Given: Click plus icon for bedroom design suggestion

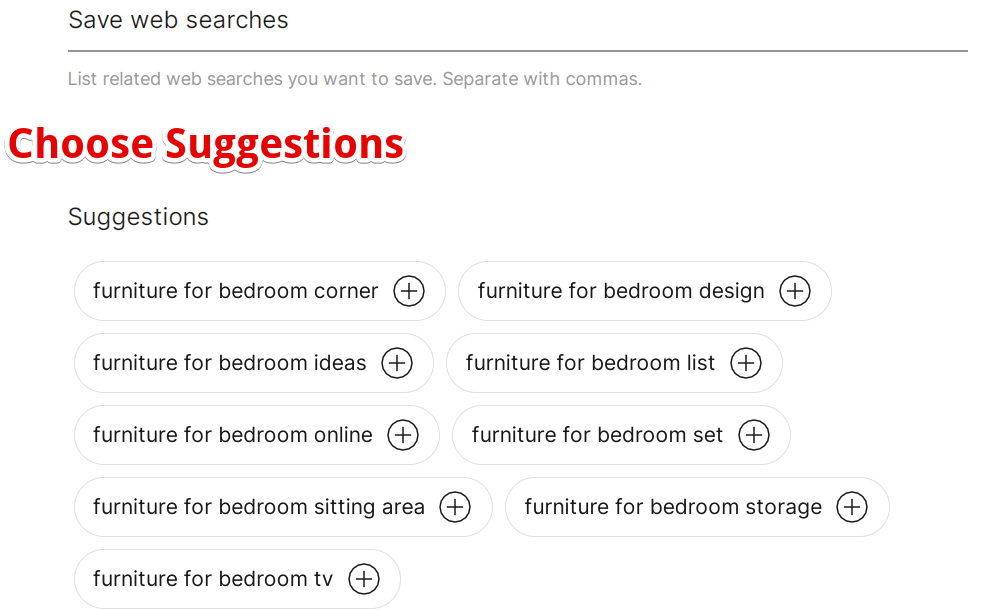Looking at the screenshot, I should pos(795,291).
